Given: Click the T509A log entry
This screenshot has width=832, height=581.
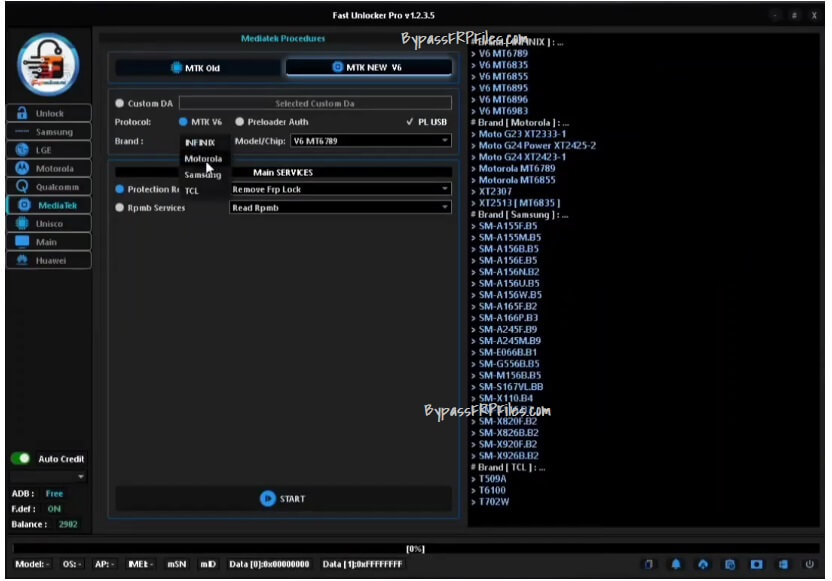Looking at the screenshot, I should [492, 479].
